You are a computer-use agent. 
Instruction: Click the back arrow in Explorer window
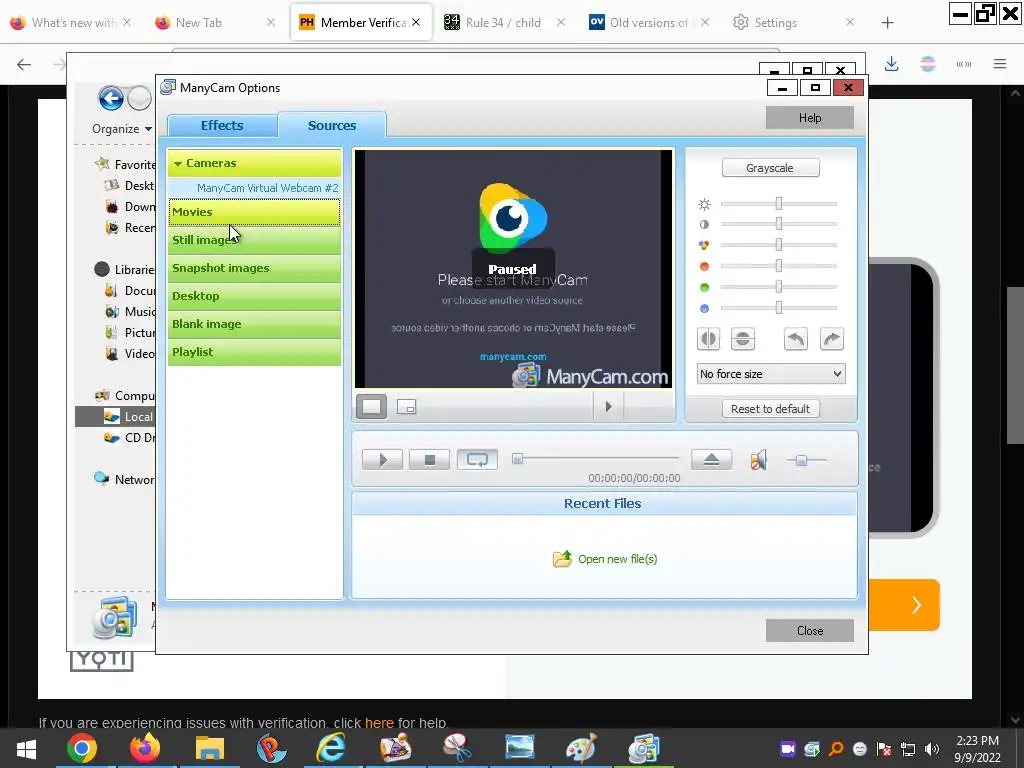111,99
